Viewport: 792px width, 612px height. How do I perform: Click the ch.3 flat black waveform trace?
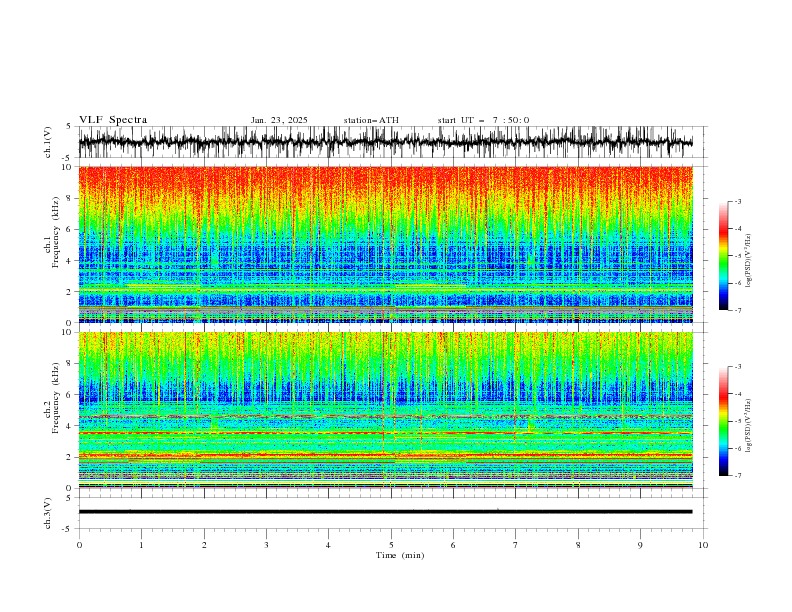(386, 512)
